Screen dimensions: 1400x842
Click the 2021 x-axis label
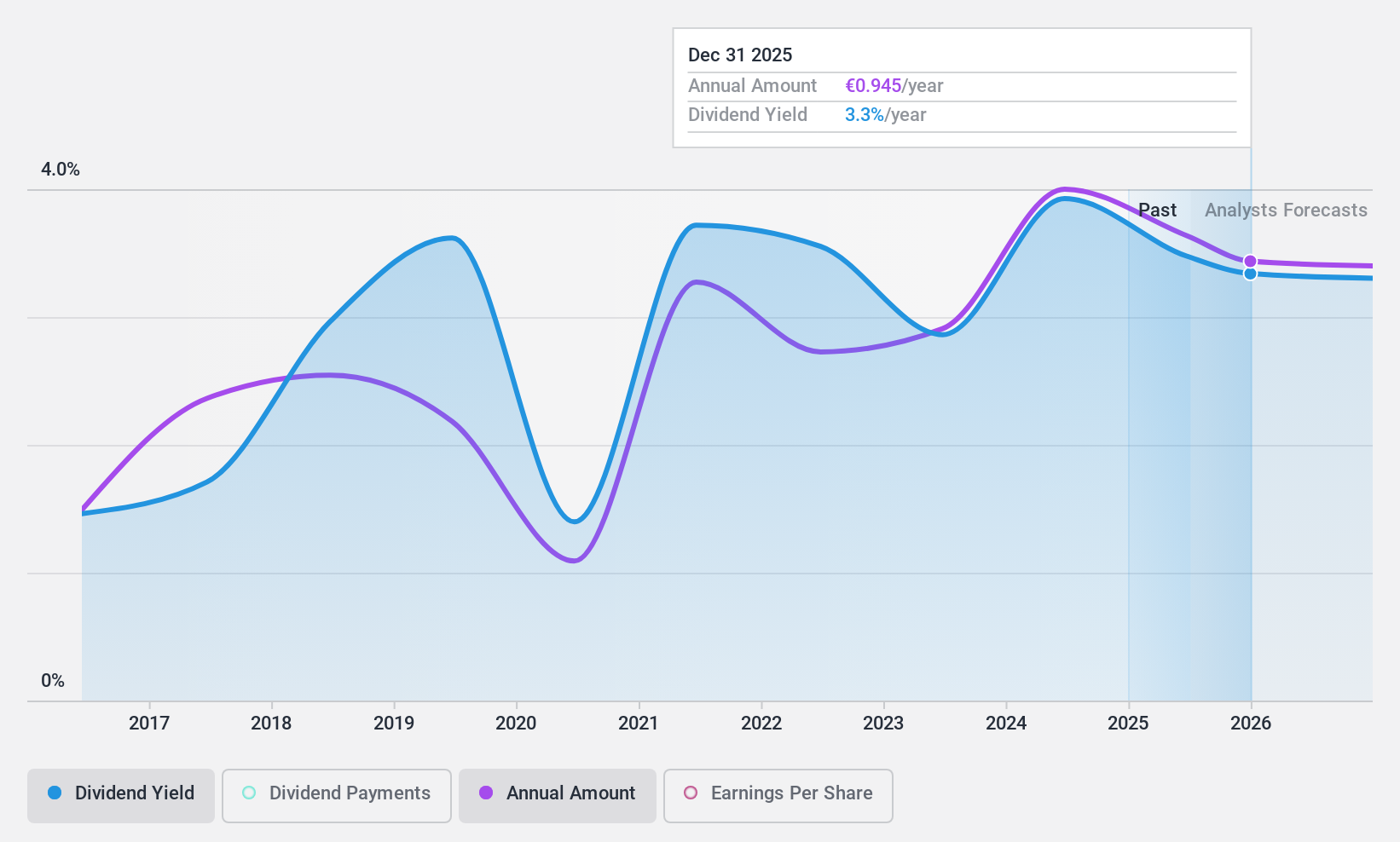pyautogui.click(x=639, y=724)
